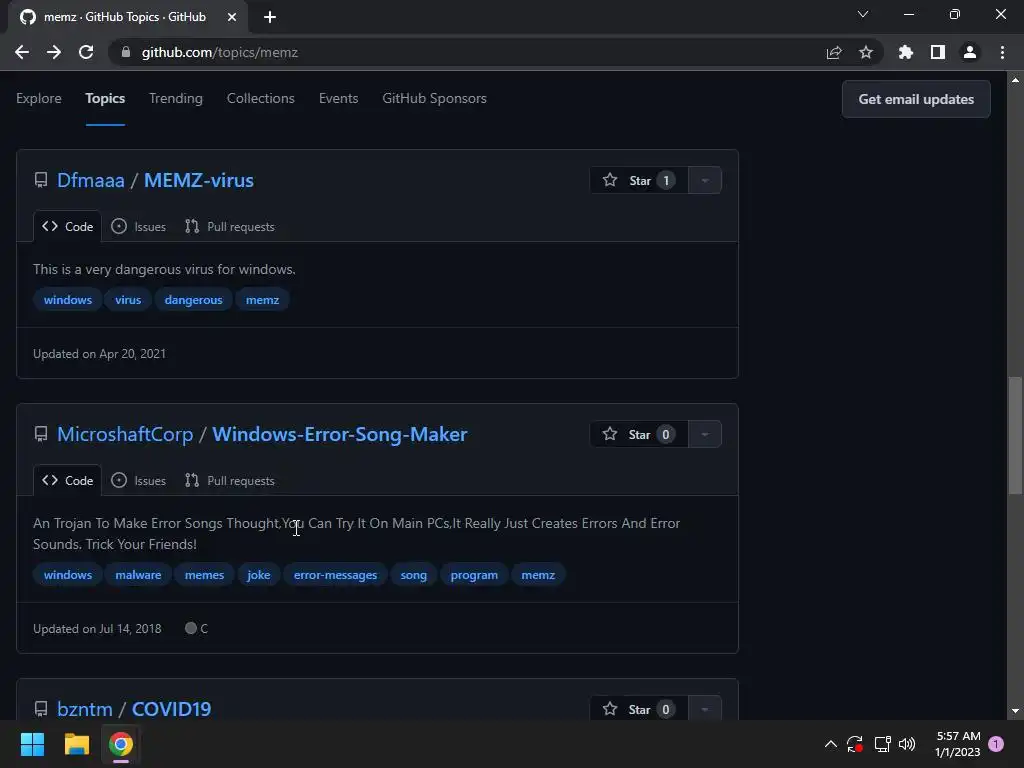
Task: Open the Chrome profile avatar
Action: tap(970, 52)
